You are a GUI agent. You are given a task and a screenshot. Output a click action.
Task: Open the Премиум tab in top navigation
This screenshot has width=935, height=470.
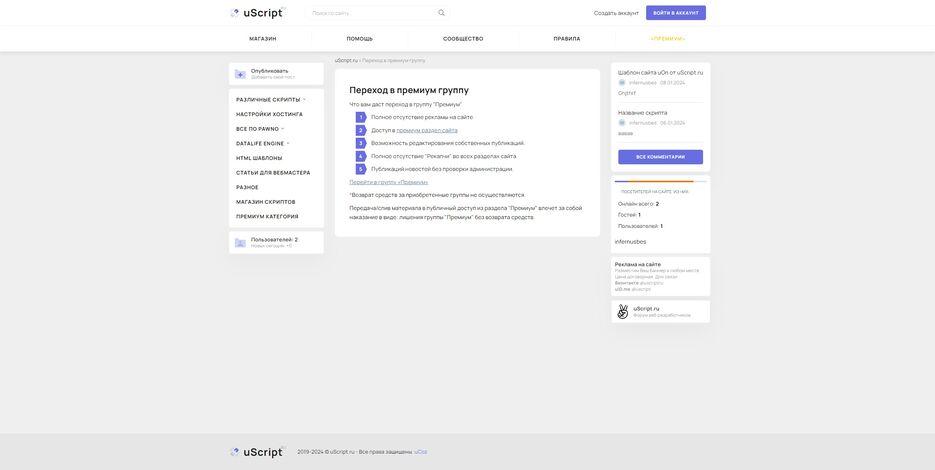pyautogui.click(x=667, y=39)
